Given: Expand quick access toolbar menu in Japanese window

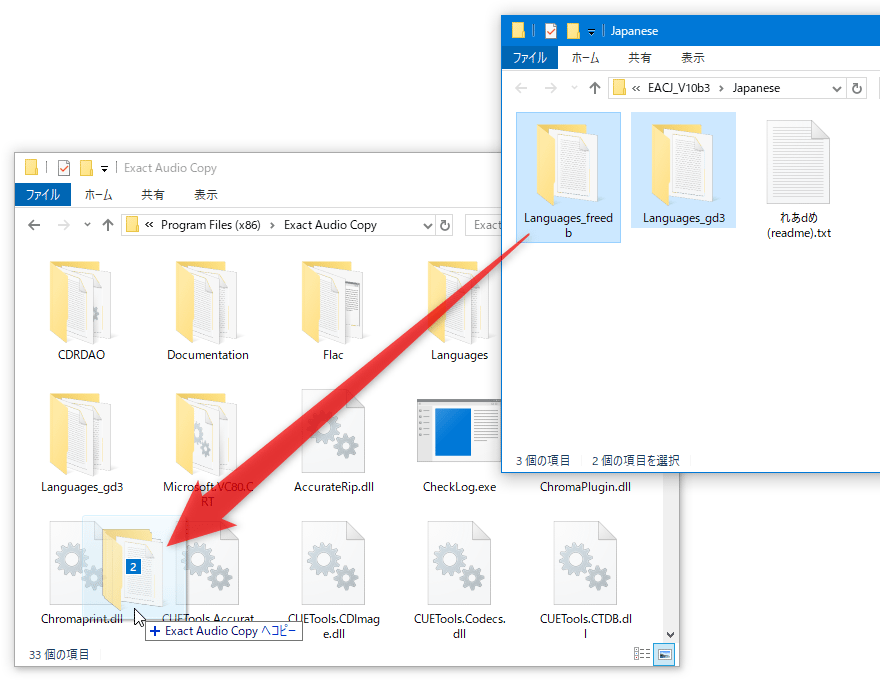Looking at the screenshot, I should pos(592,32).
